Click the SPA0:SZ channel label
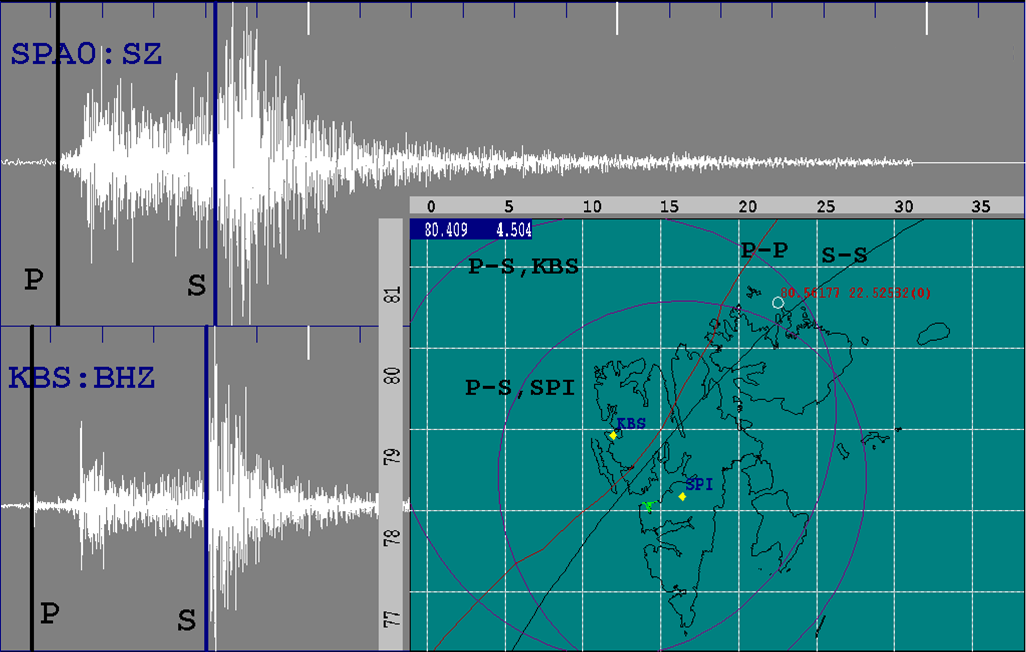This screenshot has height=652, width=1026. coord(86,54)
